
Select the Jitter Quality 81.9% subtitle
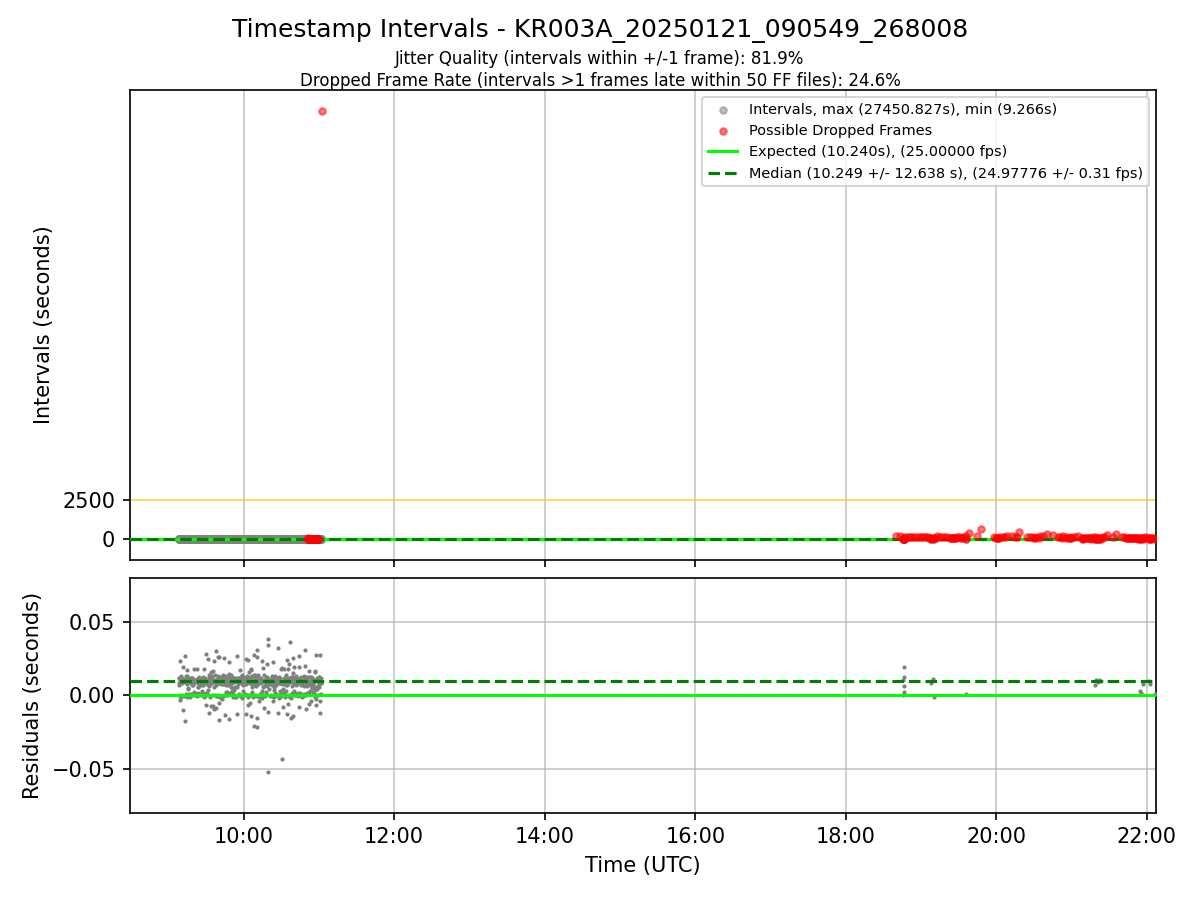coord(599,58)
